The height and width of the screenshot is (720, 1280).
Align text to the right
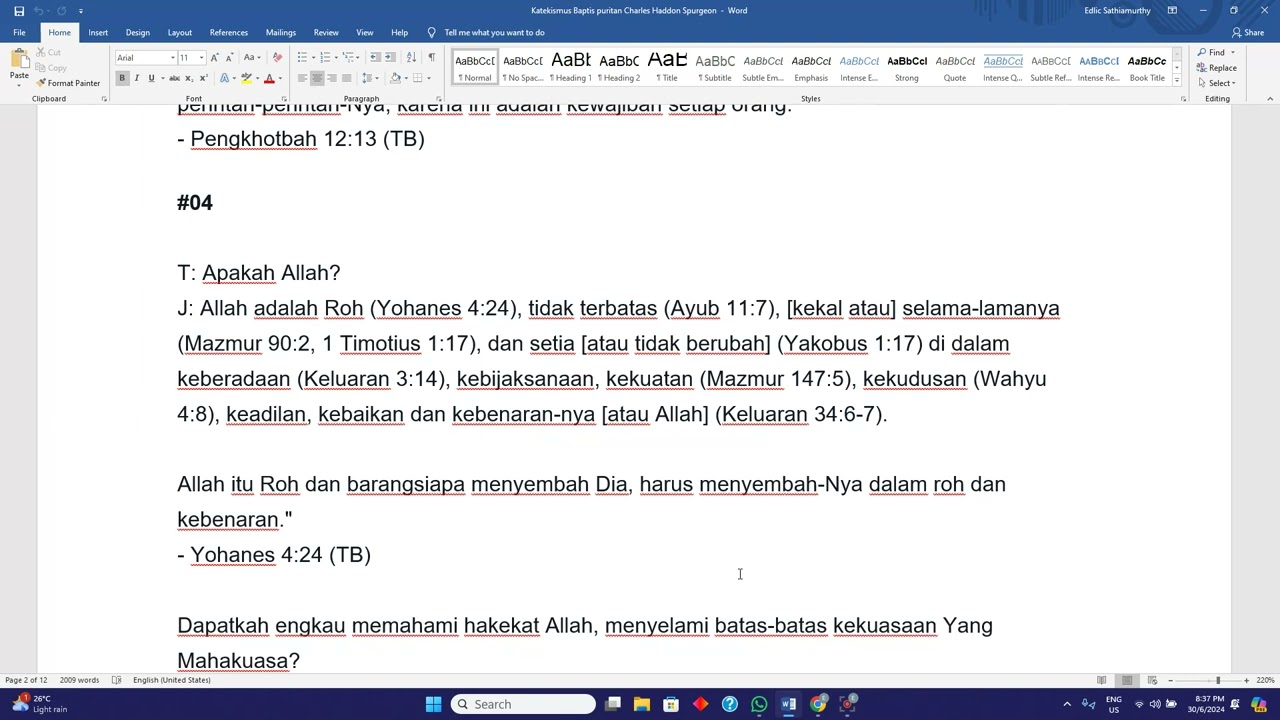332,78
